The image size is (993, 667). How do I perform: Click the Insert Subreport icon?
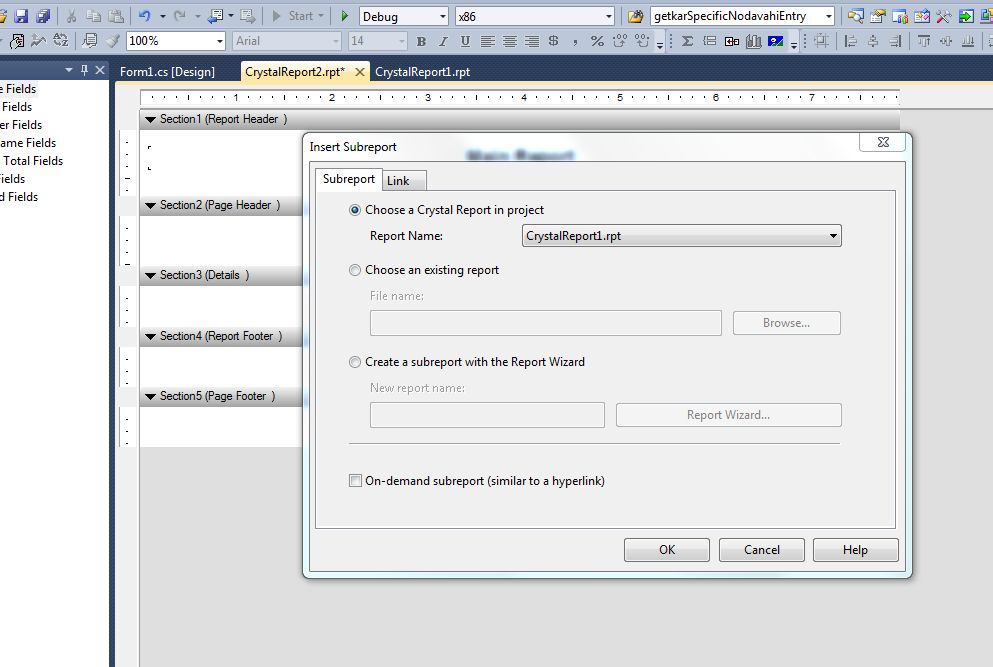click(x=732, y=42)
